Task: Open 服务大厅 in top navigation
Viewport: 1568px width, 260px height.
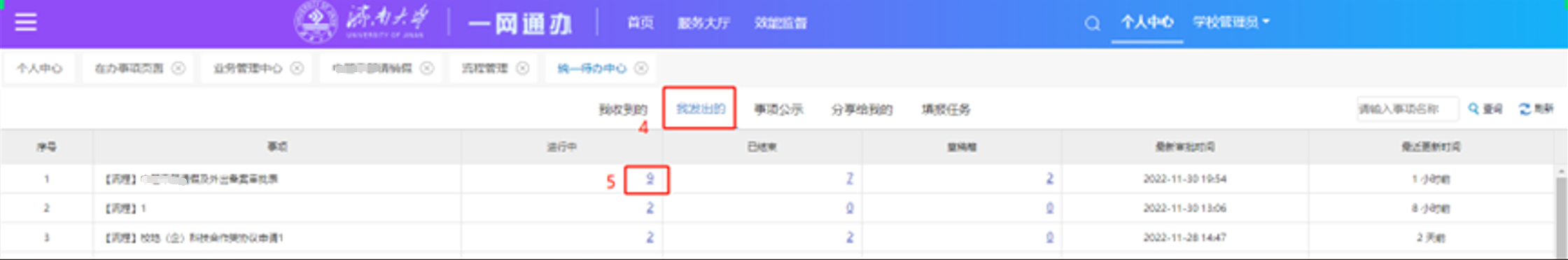Action: point(703,23)
